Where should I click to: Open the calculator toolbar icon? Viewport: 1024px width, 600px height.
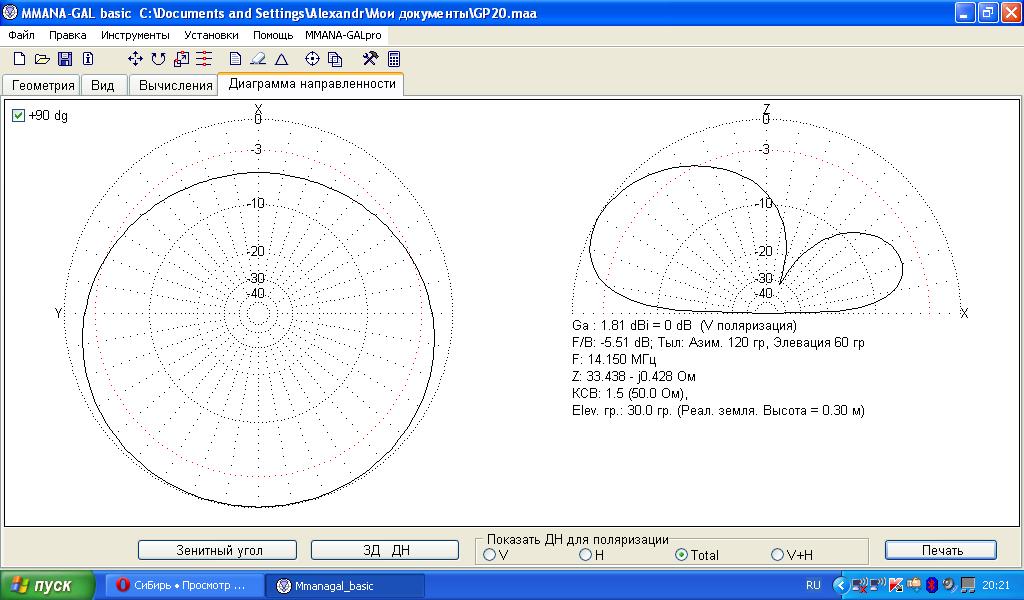(x=394, y=59)
